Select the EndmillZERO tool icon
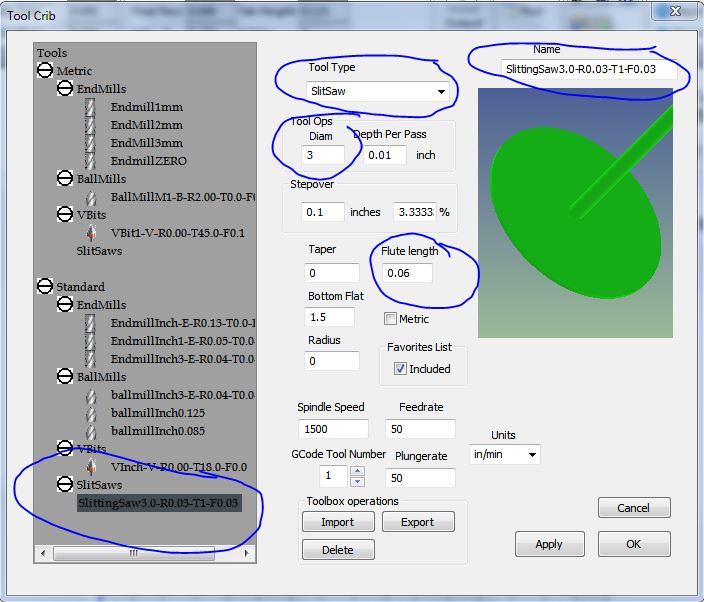The width and height of the screenshot is (704, 602). [91, 161]
